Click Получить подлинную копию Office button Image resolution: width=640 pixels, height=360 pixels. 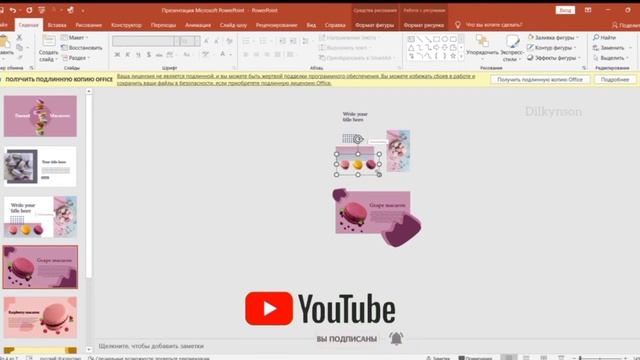coord(540,80)
